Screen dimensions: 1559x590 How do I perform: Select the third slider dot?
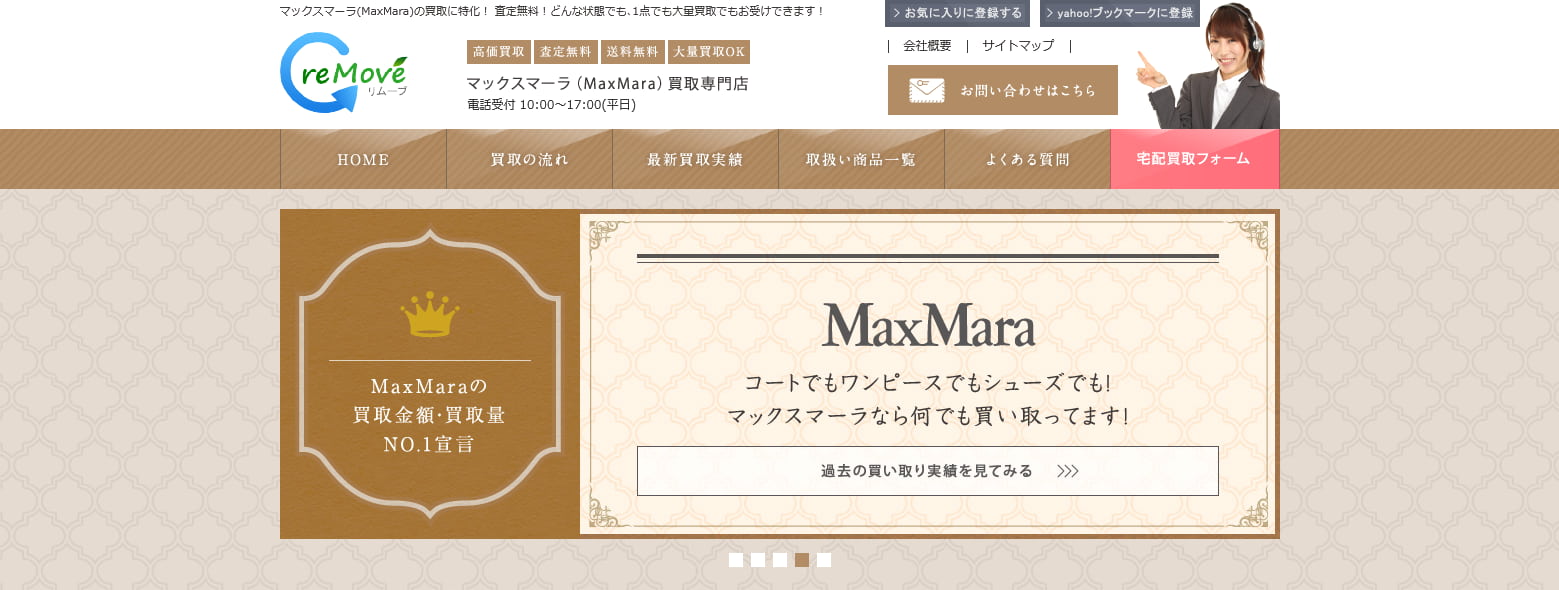coord(780,560)
